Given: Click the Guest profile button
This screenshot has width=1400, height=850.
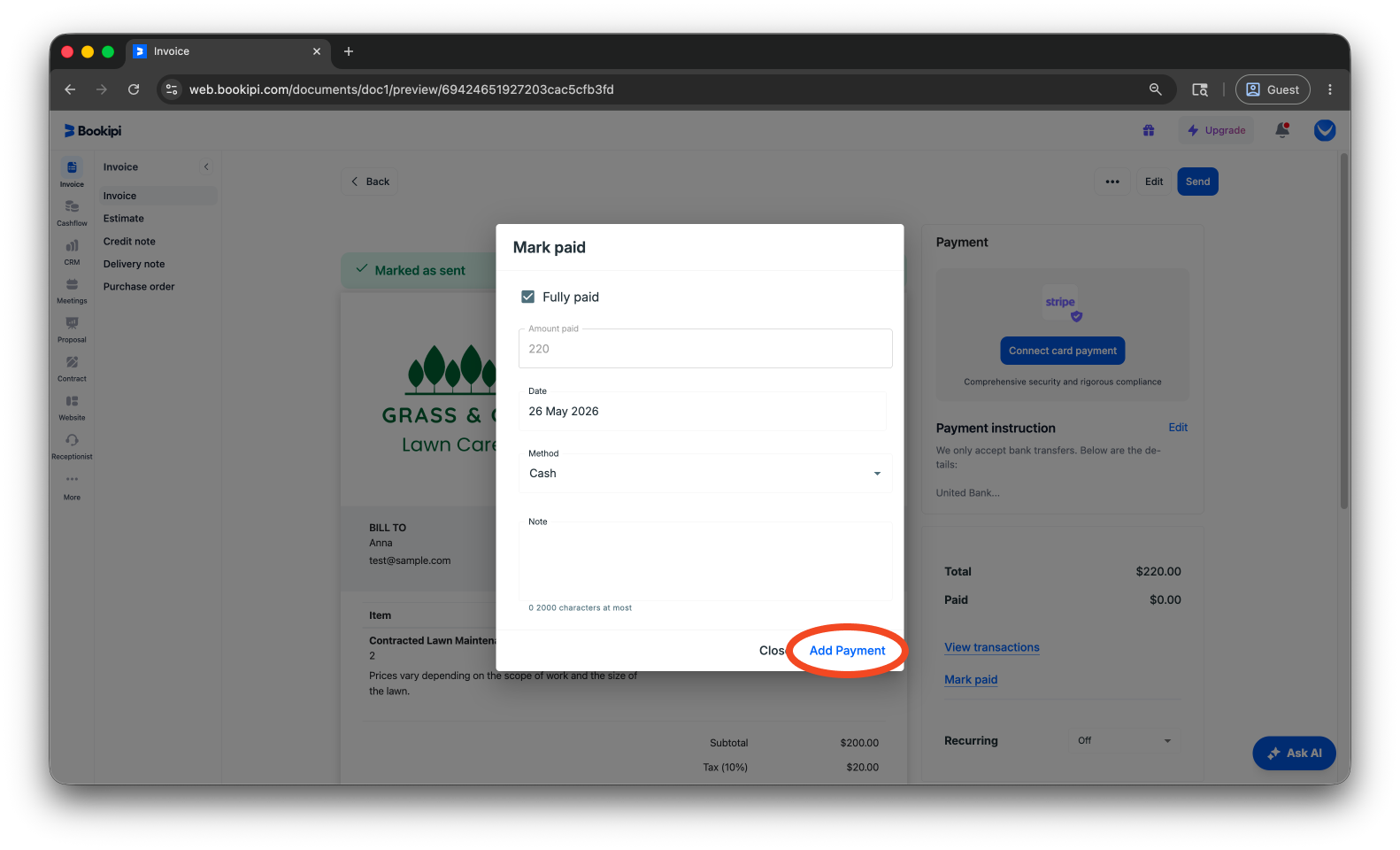Looking at the screenshot, I should (1273, 89).
